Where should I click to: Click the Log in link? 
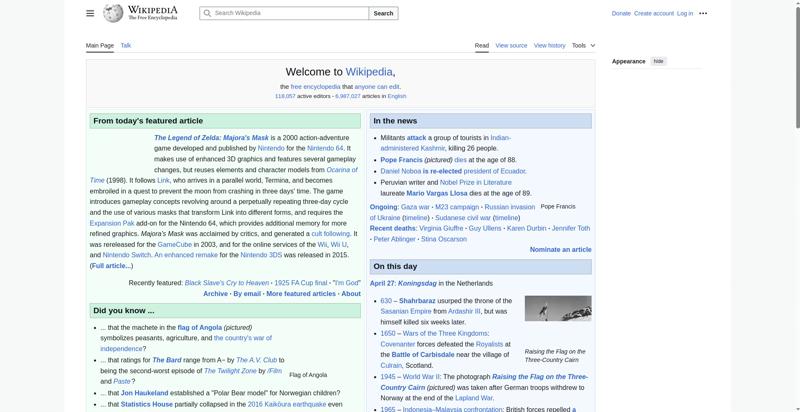[x=685, y=14]
